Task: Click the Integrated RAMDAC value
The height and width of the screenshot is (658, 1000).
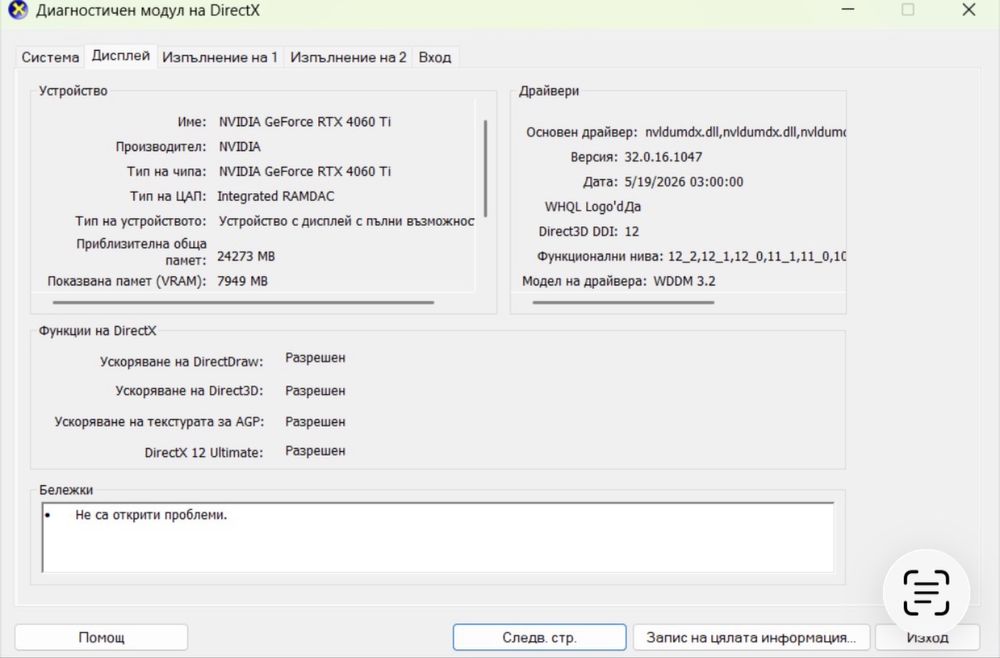Action: coord(276,196)
